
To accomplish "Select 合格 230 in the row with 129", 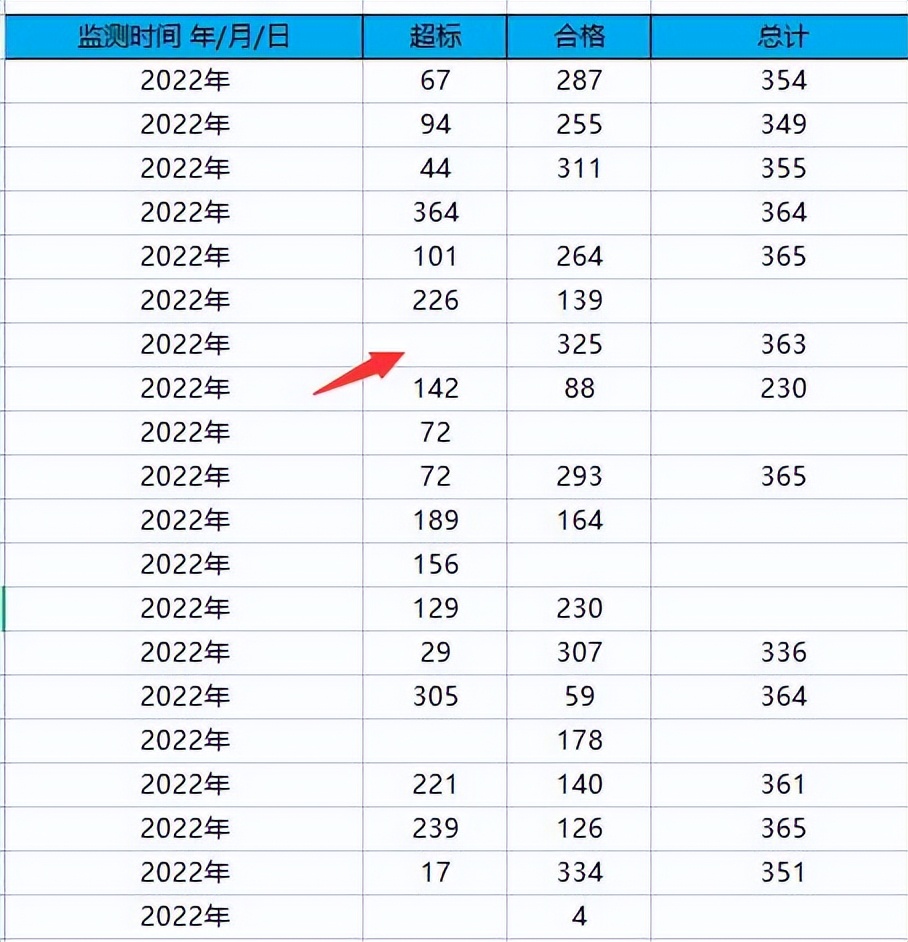I will point(579,609).
